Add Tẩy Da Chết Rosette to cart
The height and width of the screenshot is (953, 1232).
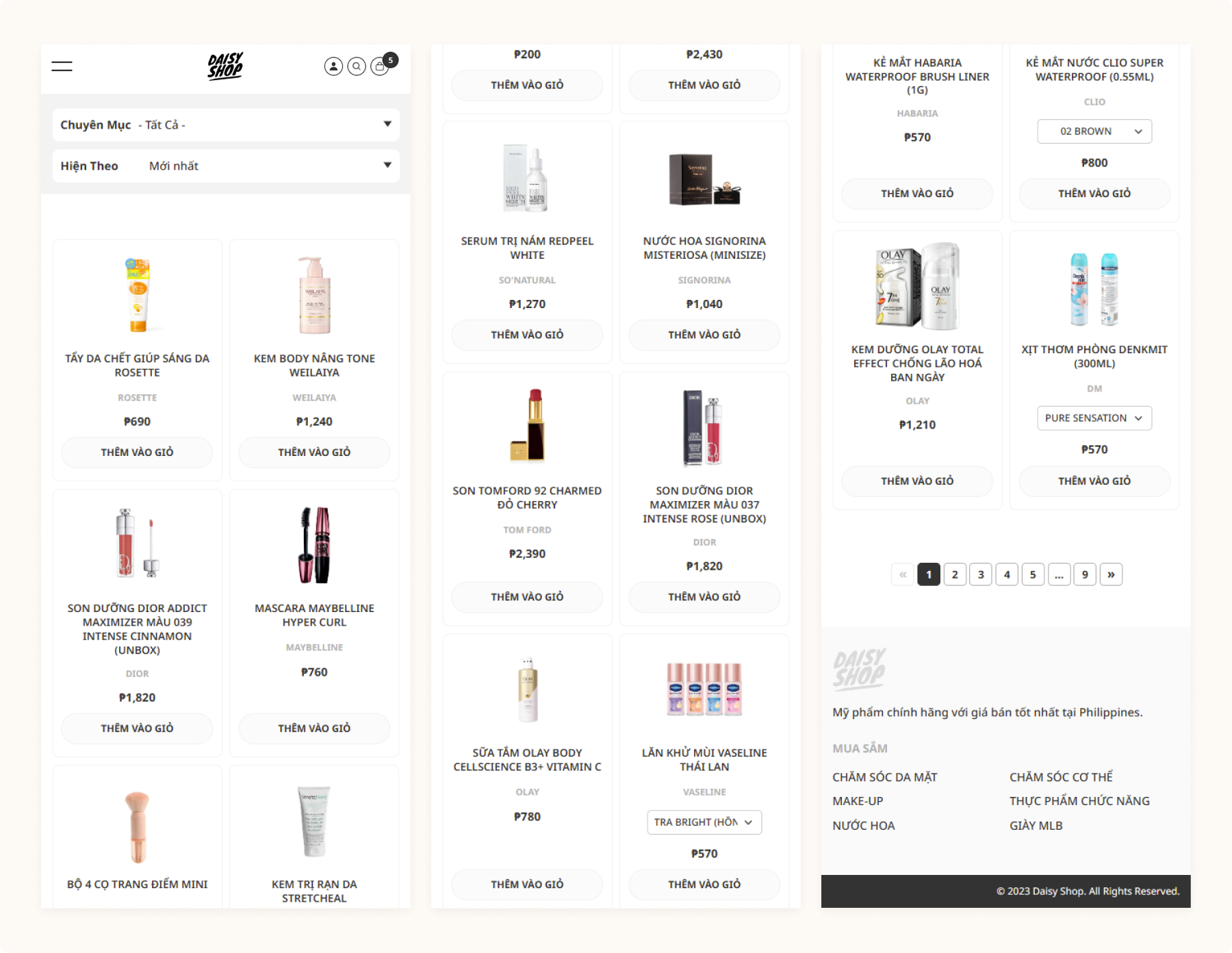point(137,453)
